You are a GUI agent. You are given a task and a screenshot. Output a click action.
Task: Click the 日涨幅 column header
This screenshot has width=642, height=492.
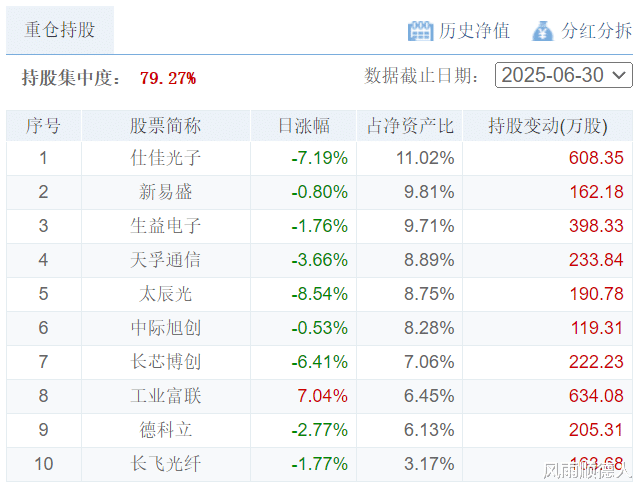[x=304, y=126]
